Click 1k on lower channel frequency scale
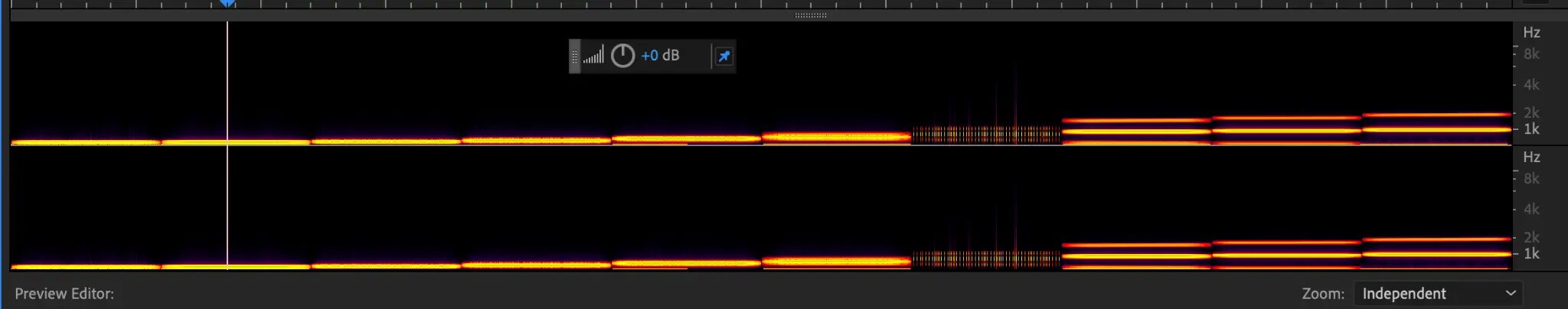Image resolution: width=1568 pixels, height=309 pixels. pos(1531,254)
